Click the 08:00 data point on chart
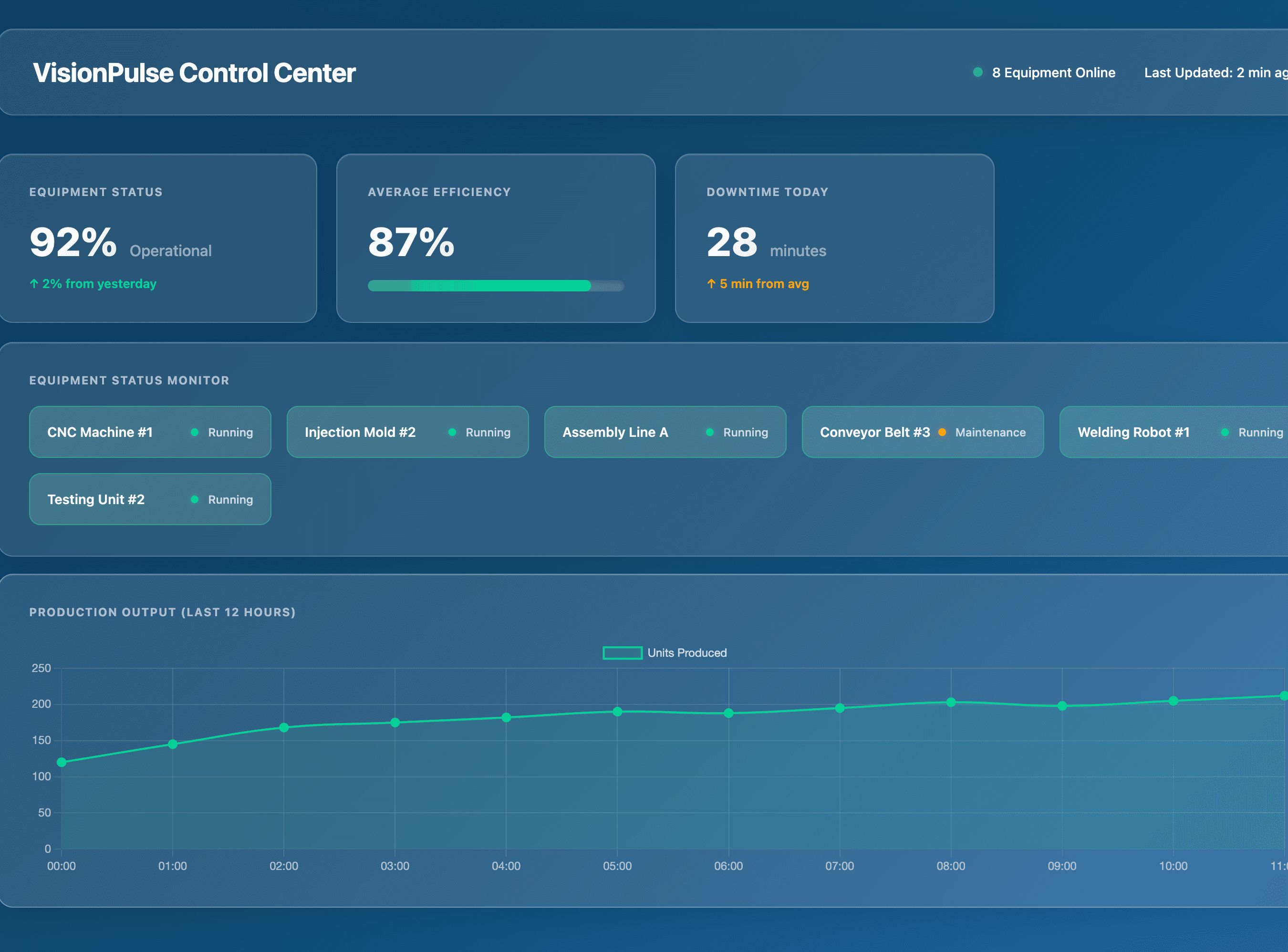The height and width of the screenshot is (952, 1288). tap(951, 702)
